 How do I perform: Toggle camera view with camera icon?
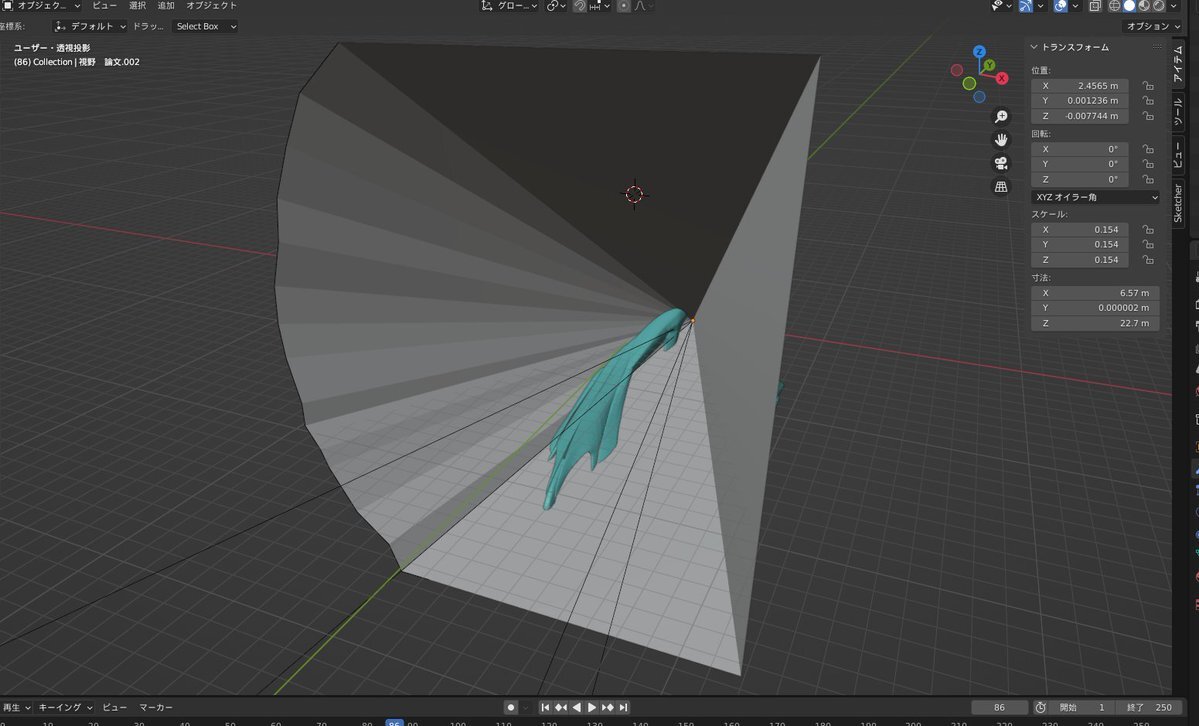pyautogui.click(x=1000, y=164)
